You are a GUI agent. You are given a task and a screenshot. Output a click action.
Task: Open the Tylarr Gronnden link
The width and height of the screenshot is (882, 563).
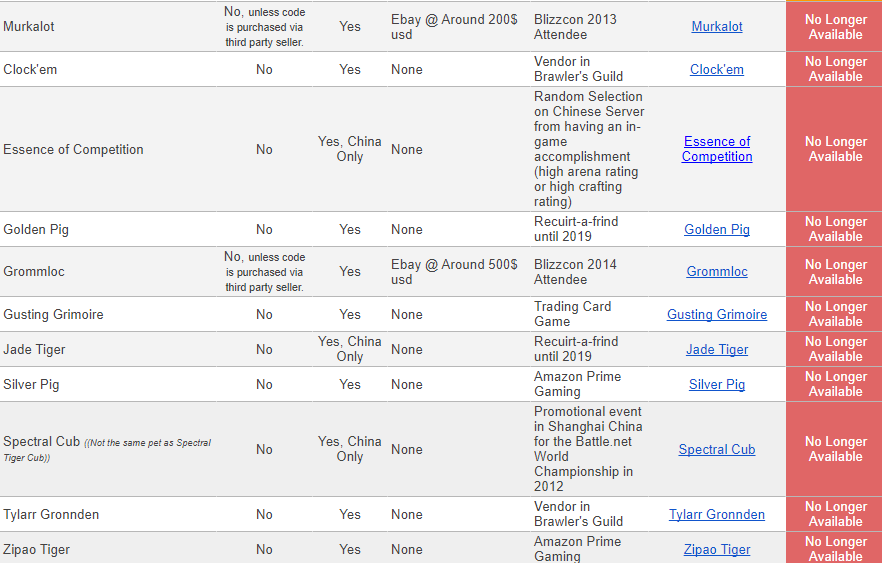pyautogui.click(x=716, y=515)
